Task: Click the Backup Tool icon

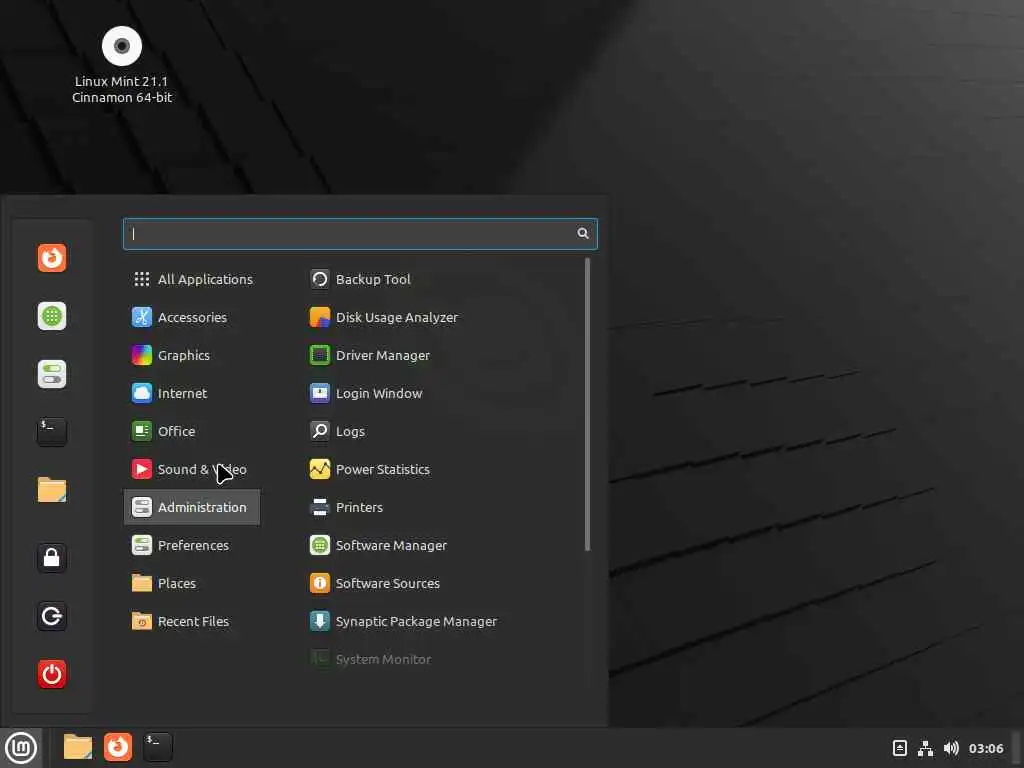Action: pos(319,280)
